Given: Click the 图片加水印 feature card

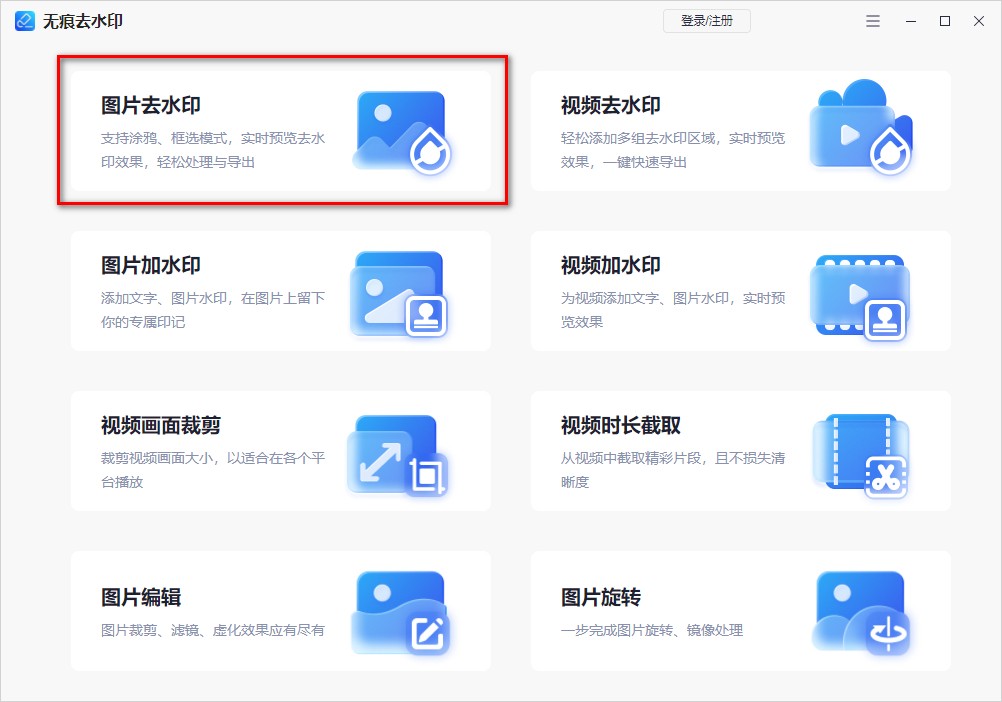Looking at the screenshot, I should pyautogui.click(x=280, y=291).
